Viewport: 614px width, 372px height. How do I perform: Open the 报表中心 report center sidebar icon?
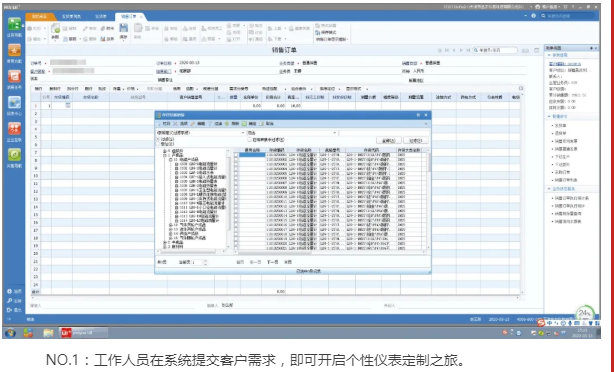tap(14, 103)
